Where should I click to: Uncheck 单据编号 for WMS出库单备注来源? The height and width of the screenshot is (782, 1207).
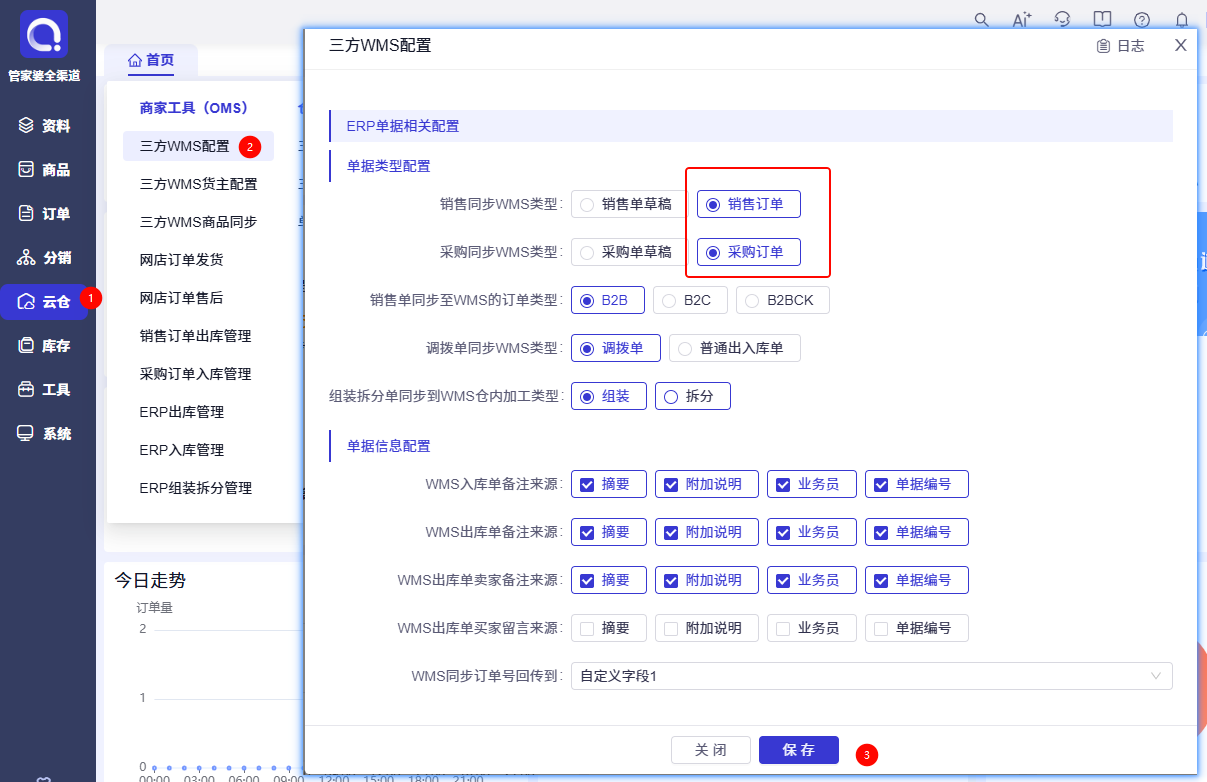pyautogui.click(x=917, y=532)
